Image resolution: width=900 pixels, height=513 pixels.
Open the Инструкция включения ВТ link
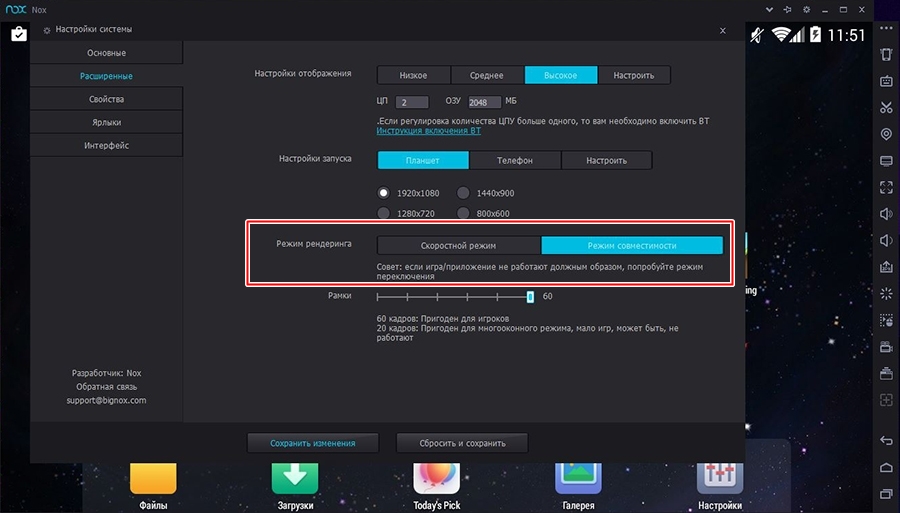click(x=429, y=131)
